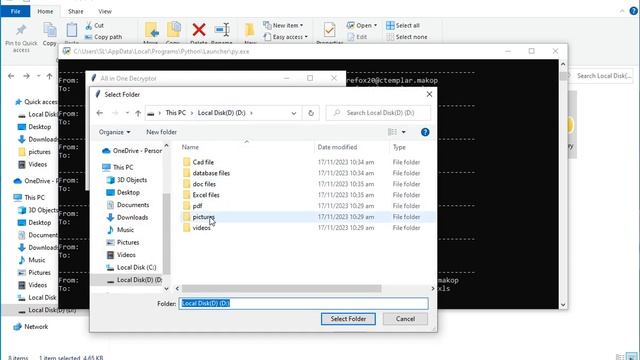The image size is (640, 360).
Task: Go back in Select Folder dialog
Action: click(x=100, y=113)
